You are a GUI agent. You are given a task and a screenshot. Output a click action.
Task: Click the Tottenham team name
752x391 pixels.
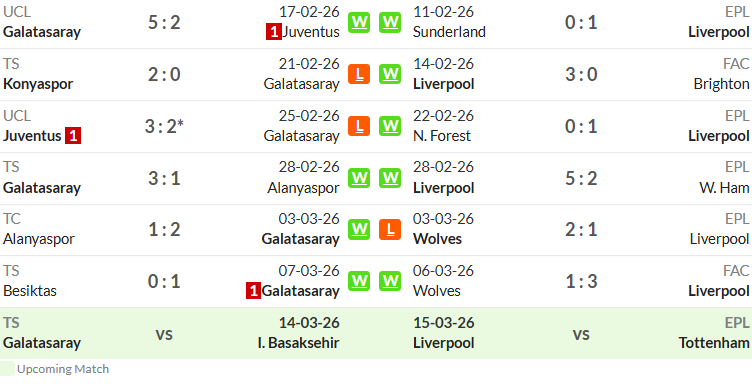tap(714, 343)
